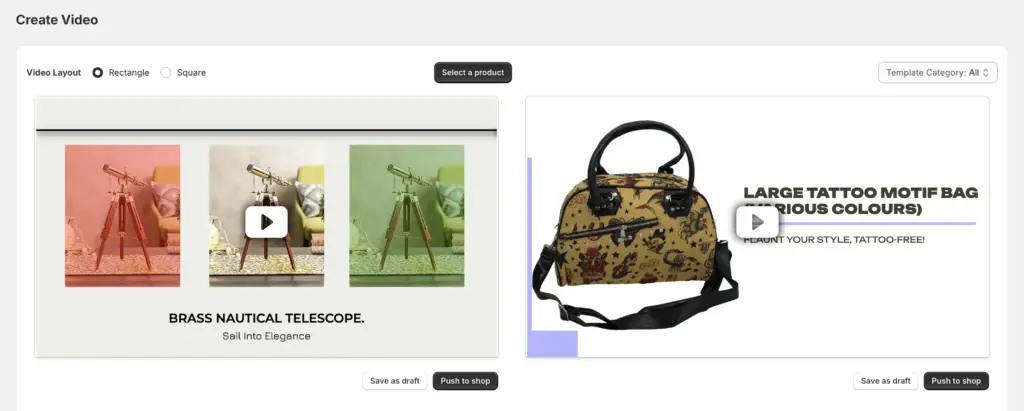Click the Large Tattoo Motif Bag heading
The height and width of the screenshot is (411, 1024).
tap(861, 201)
